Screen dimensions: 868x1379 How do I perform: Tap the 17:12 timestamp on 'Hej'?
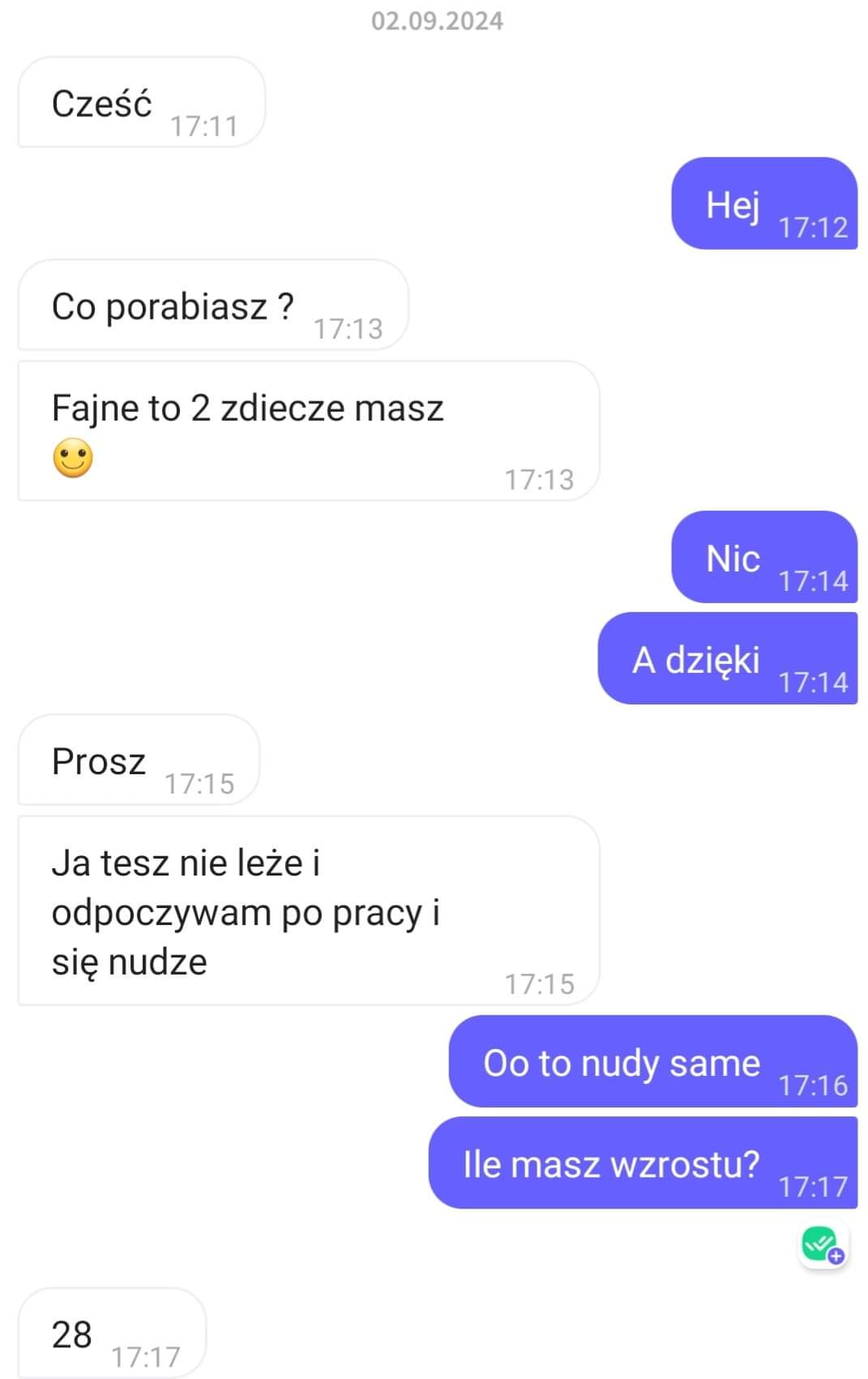[813, 228]
